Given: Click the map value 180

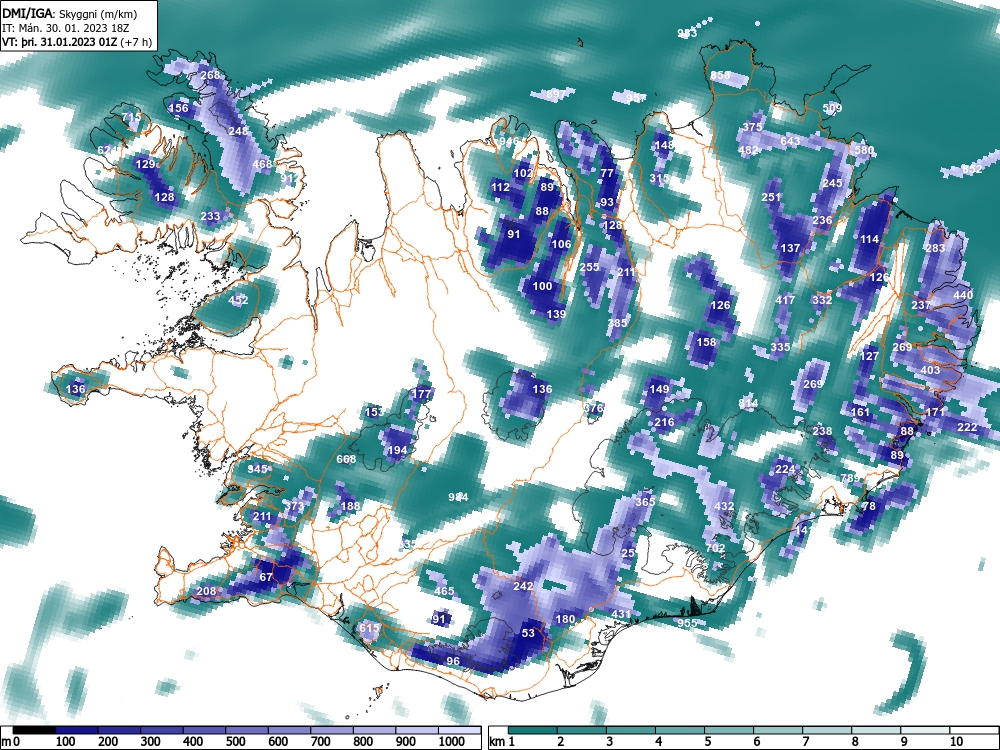Looking at the screenshot, I should (565, 619).
